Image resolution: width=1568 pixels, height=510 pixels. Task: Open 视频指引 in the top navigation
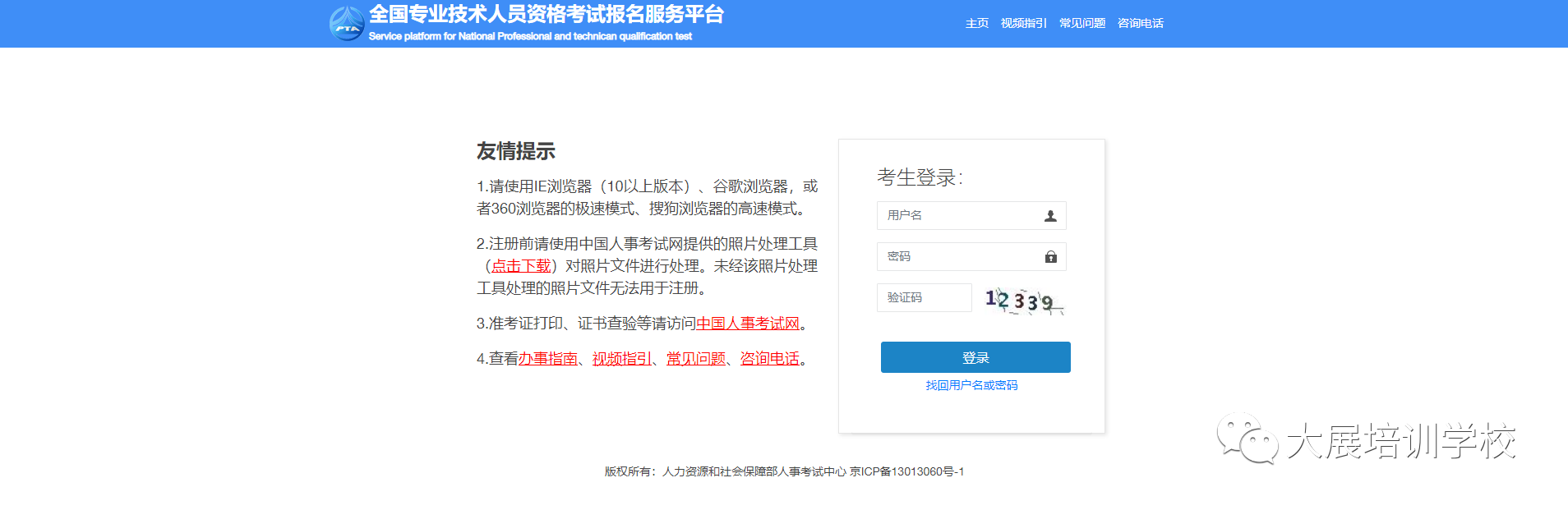pyautogui.click(x=1023, y=24)
